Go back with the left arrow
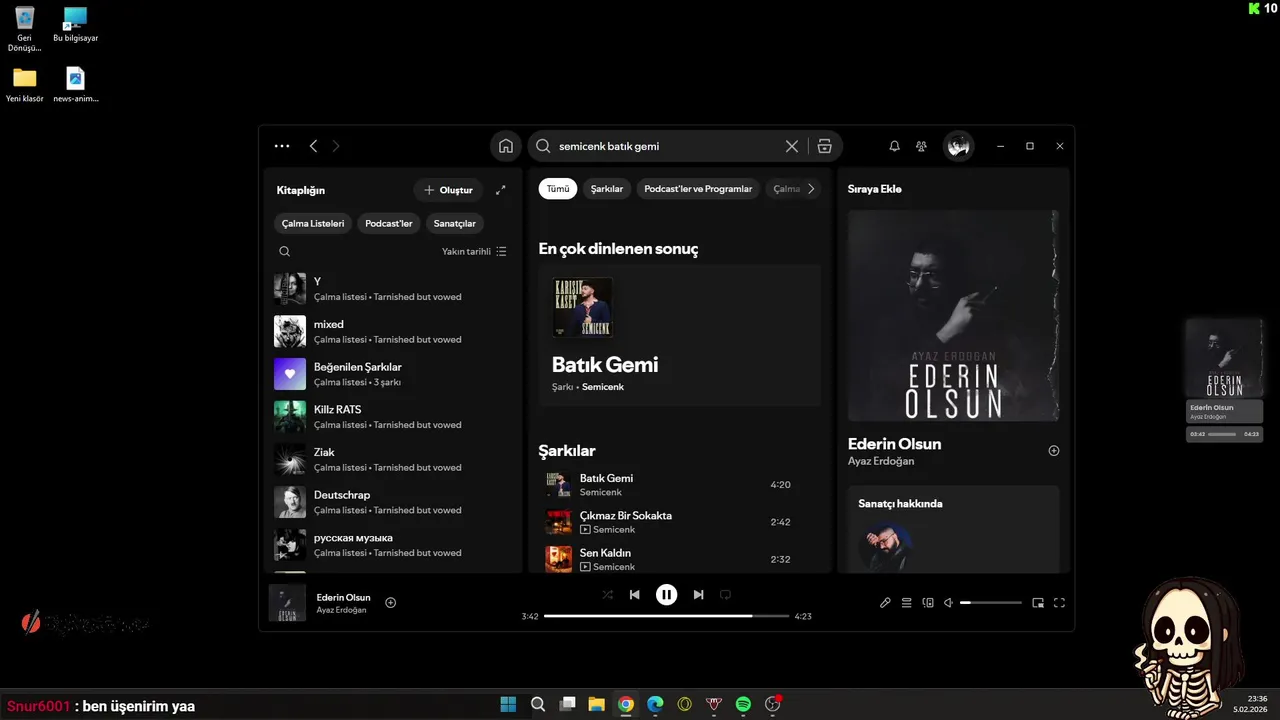The image size is (1280, 720). coord(313,146)
